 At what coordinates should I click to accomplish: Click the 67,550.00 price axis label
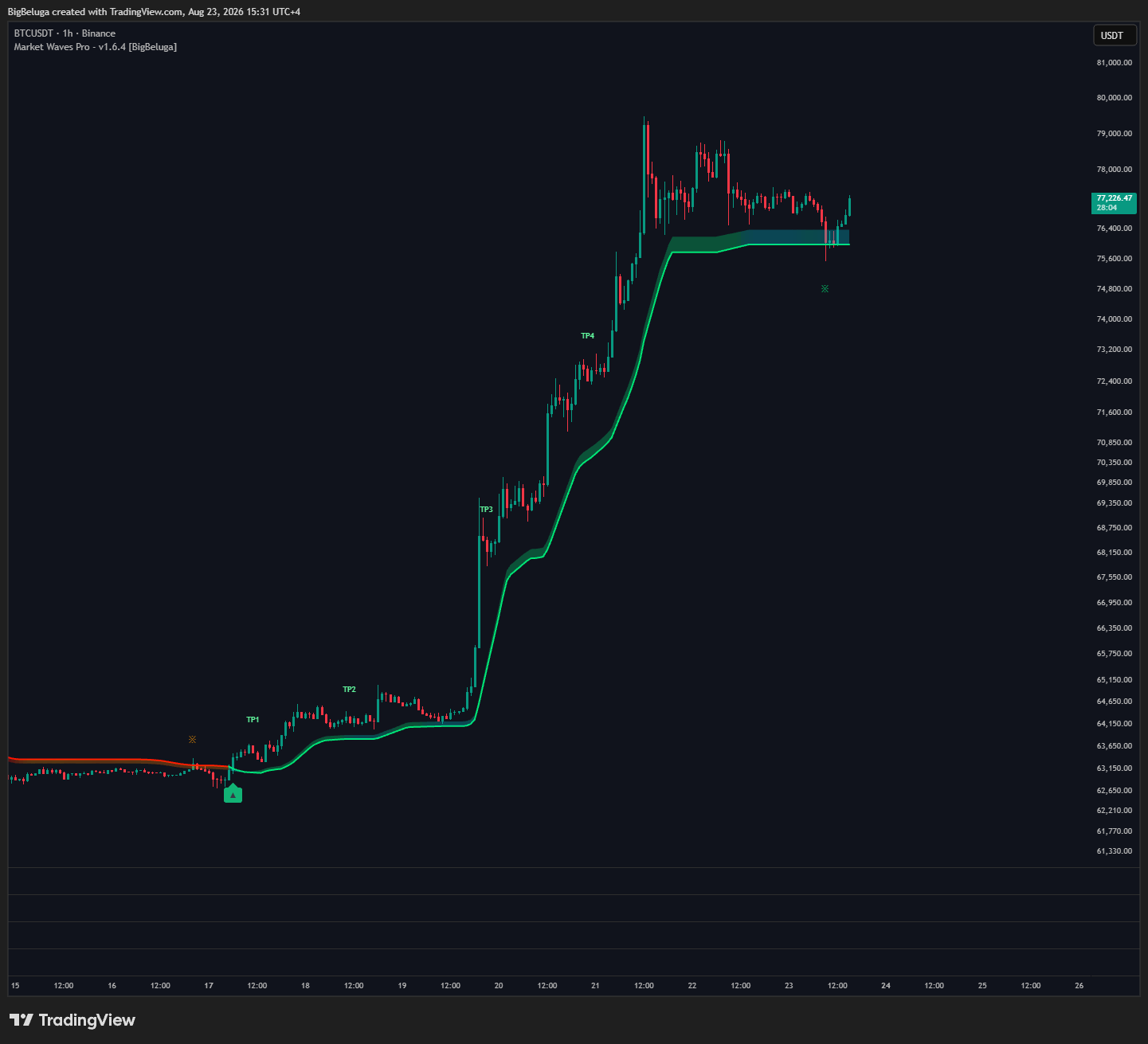pyautogui.click(x=1115, y=577)
